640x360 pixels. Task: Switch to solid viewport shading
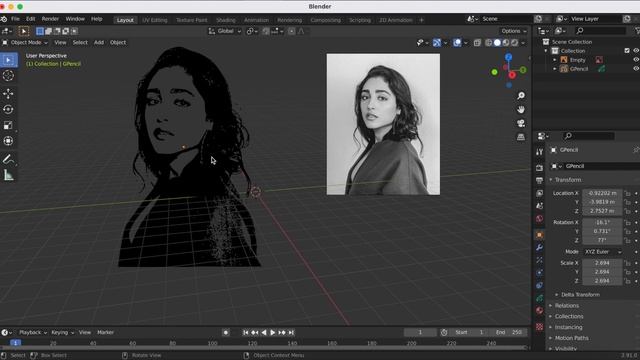(497, 42)
